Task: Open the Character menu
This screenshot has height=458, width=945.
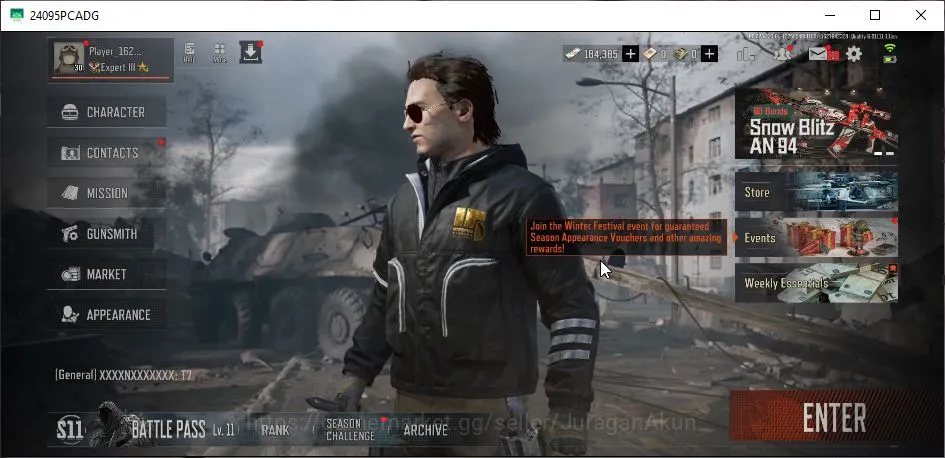Action: point(107,112)
